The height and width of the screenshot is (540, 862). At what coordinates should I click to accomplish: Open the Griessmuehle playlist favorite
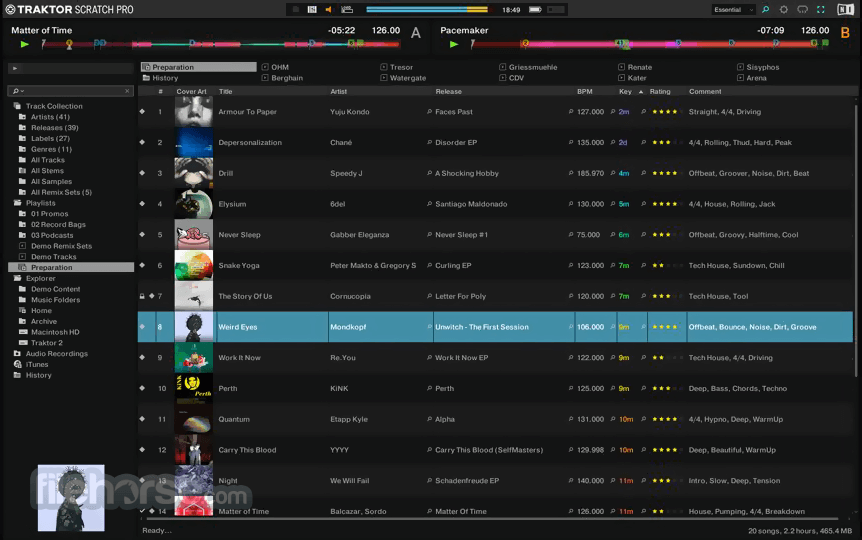click(528, 67)
